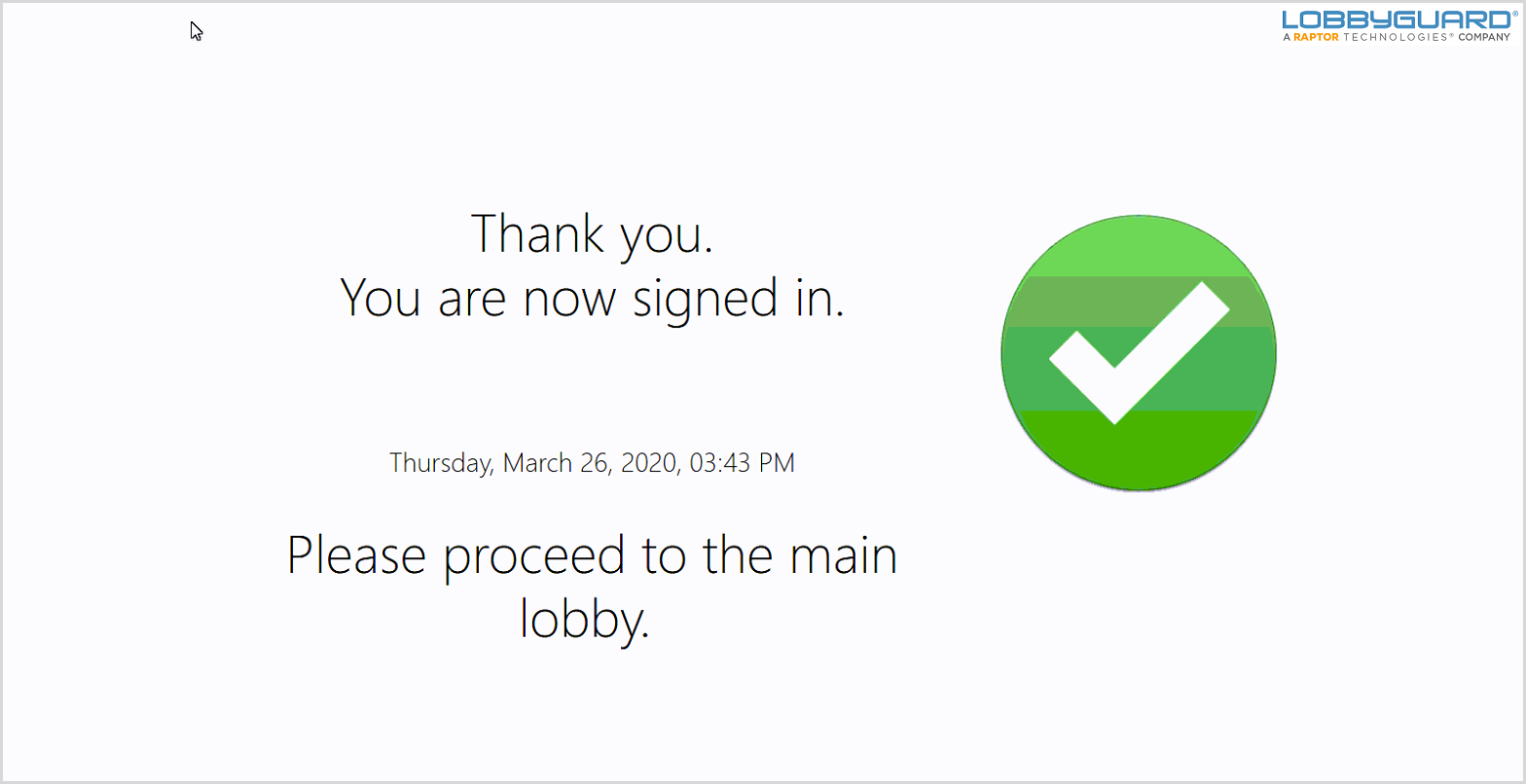Click the word 'lobby.' at the bottom
Screen dimensions: 1526x784
585,618
